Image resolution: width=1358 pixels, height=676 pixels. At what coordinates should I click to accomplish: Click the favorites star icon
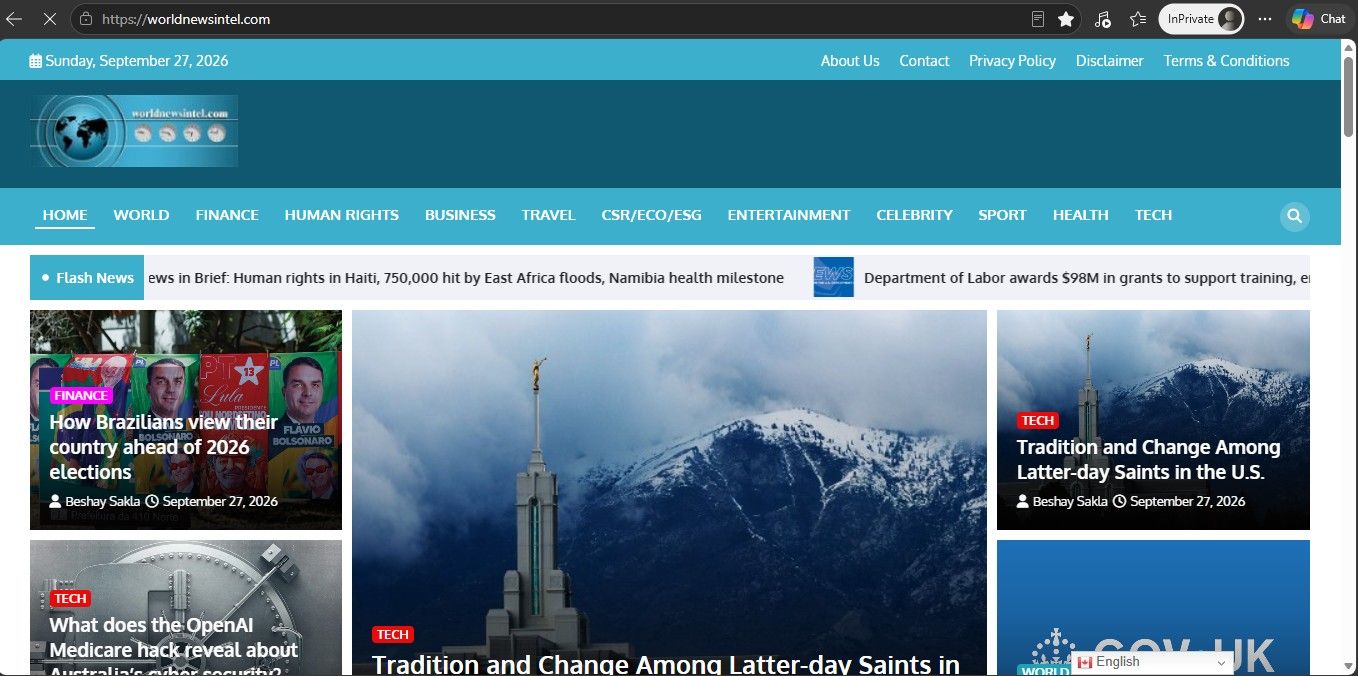pyautogui.click(x=1066, y=19)
